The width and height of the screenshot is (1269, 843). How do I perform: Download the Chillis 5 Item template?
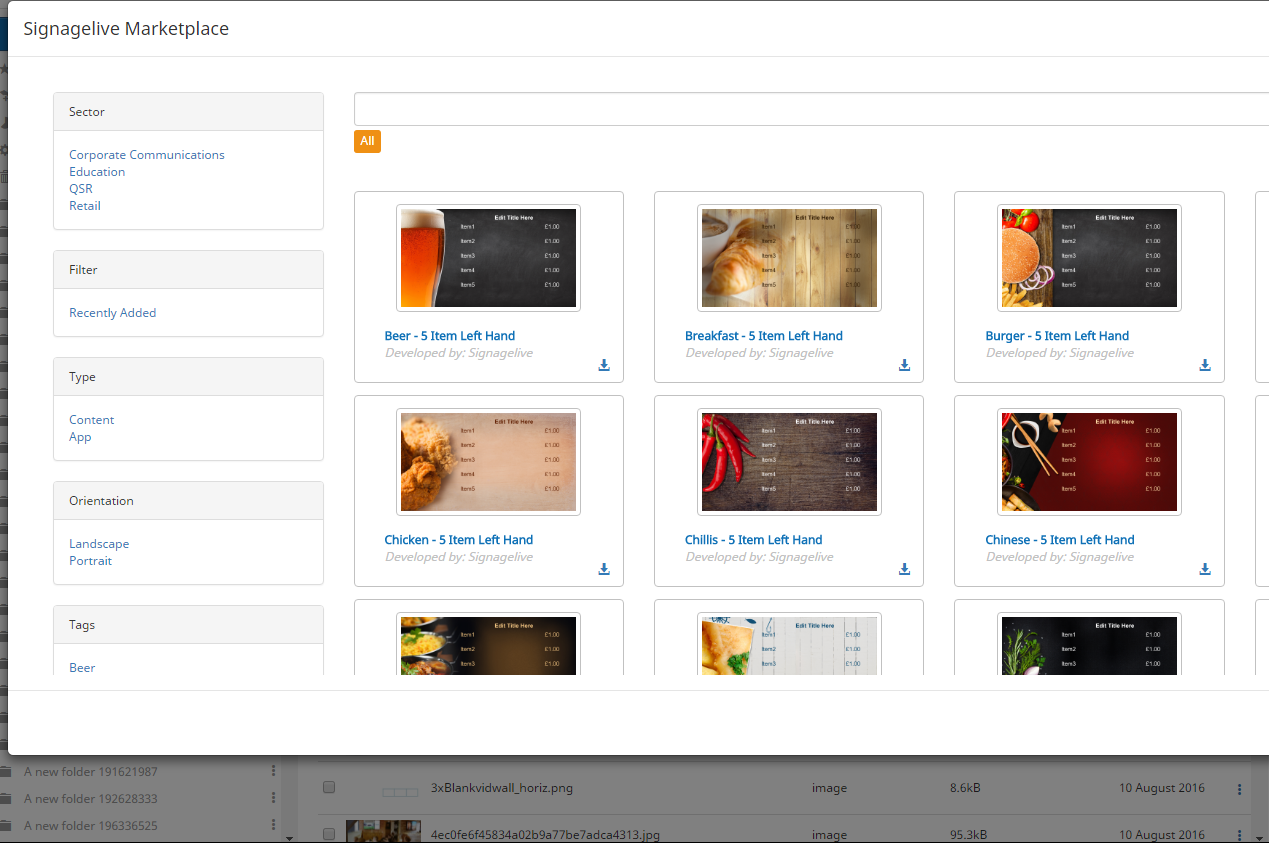904,569
